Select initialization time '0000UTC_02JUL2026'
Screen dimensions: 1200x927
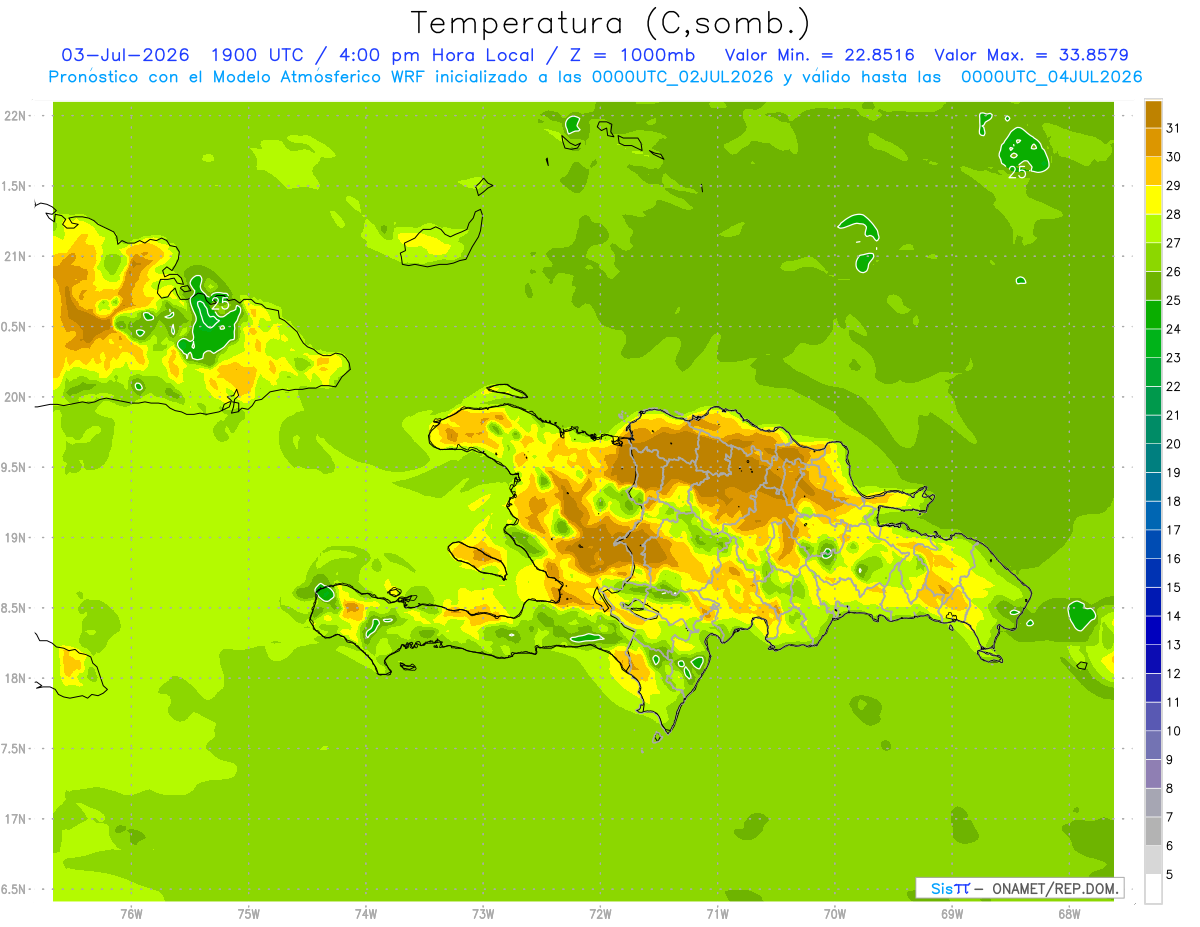683,77
